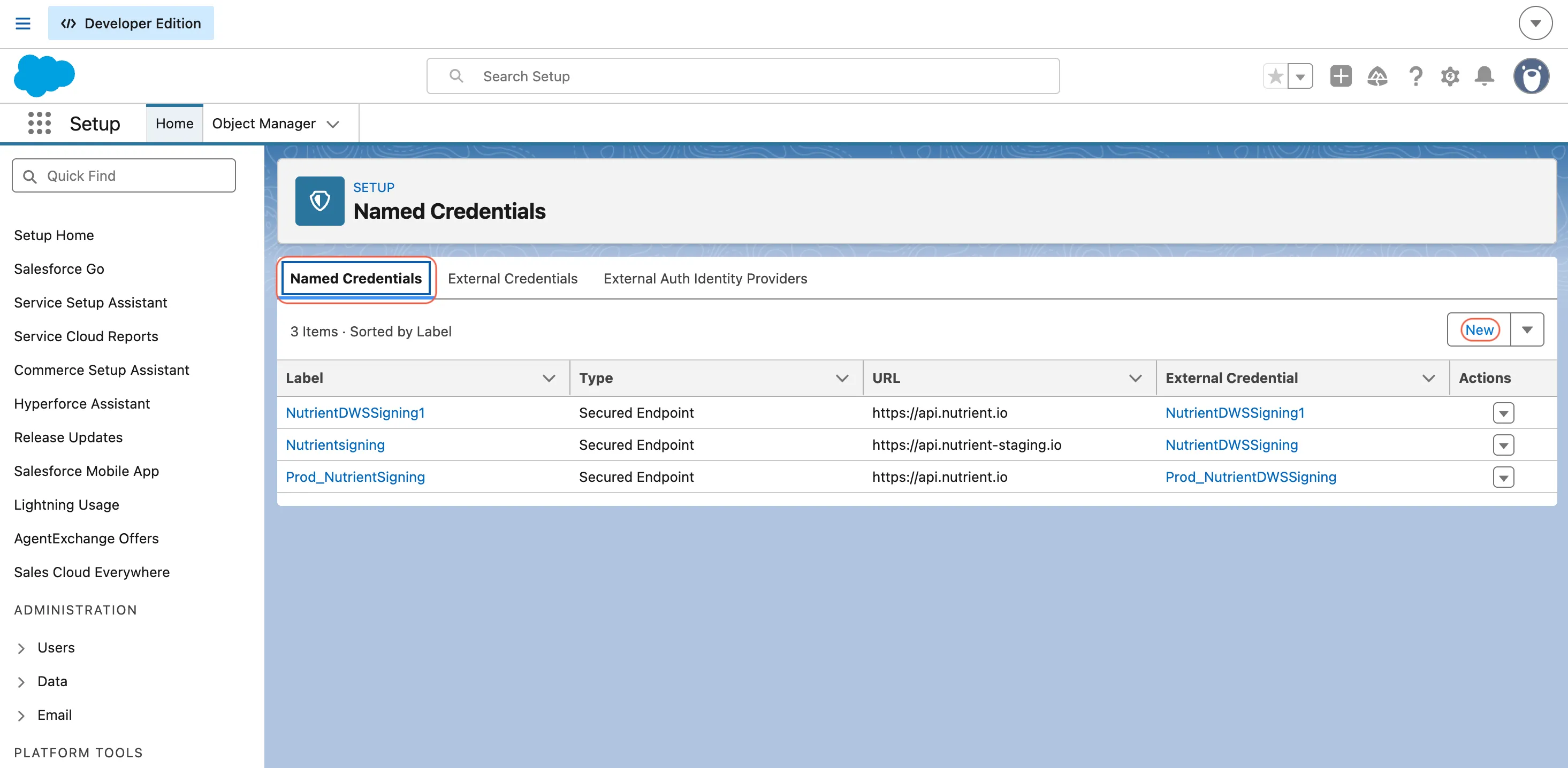Image resolution: width=1568 pixels, height=768 pixels.
Task: Click the favorites star icon
Action: tap(1275, 76)
